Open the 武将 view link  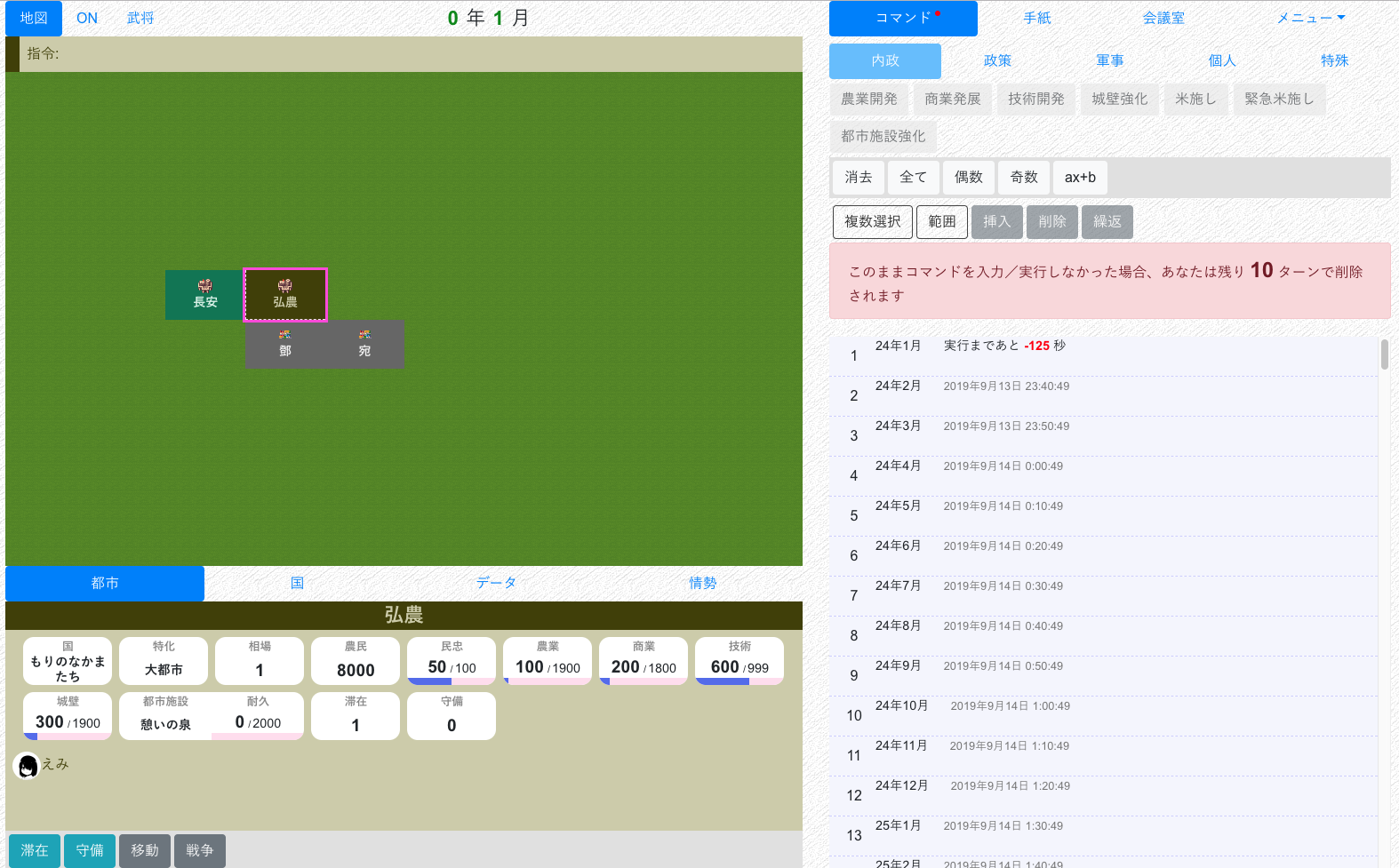(x=140, y=18)
